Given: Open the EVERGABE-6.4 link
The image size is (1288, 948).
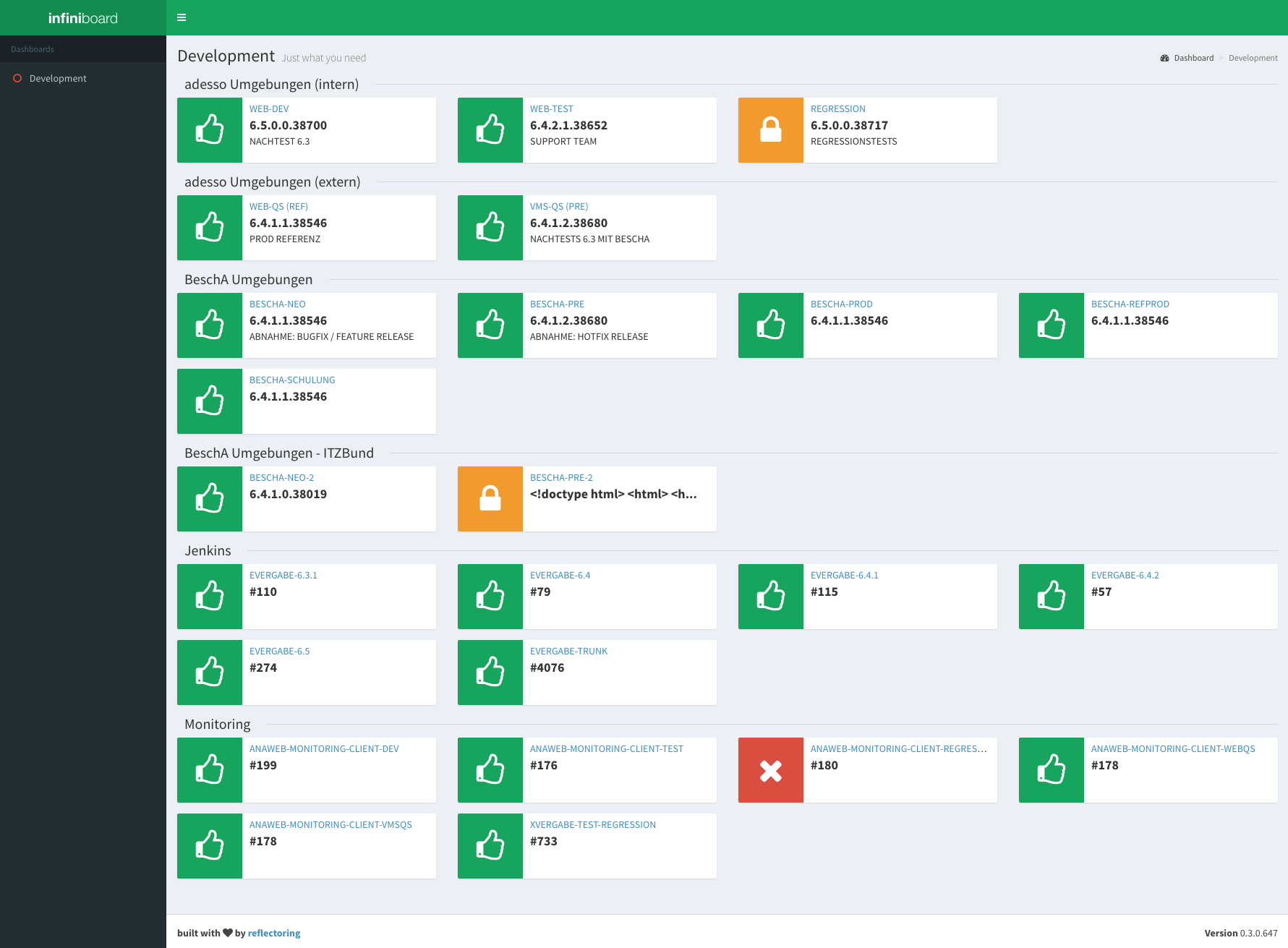Looking at the screenshot, I should (560, 576).
